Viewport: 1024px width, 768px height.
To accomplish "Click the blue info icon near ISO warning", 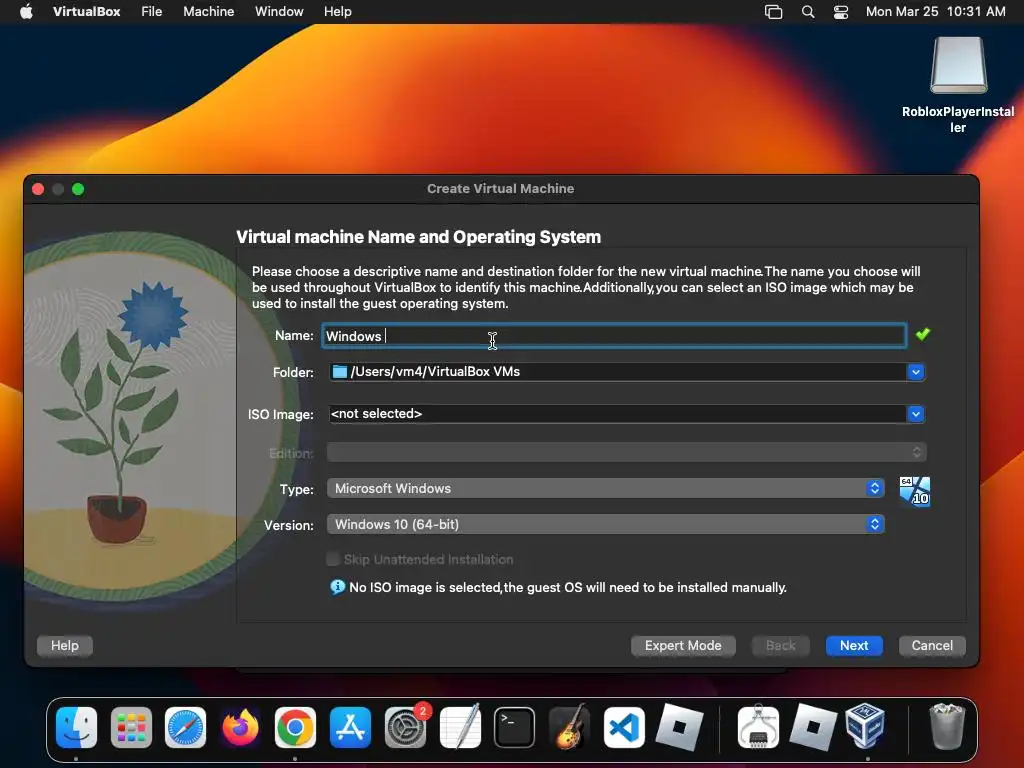I will pos(338,586).
